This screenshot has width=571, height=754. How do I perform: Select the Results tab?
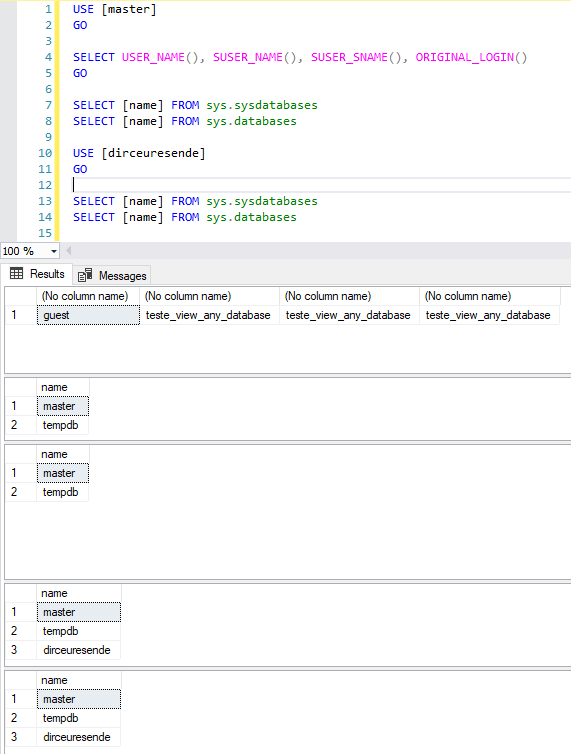(37, 274)
